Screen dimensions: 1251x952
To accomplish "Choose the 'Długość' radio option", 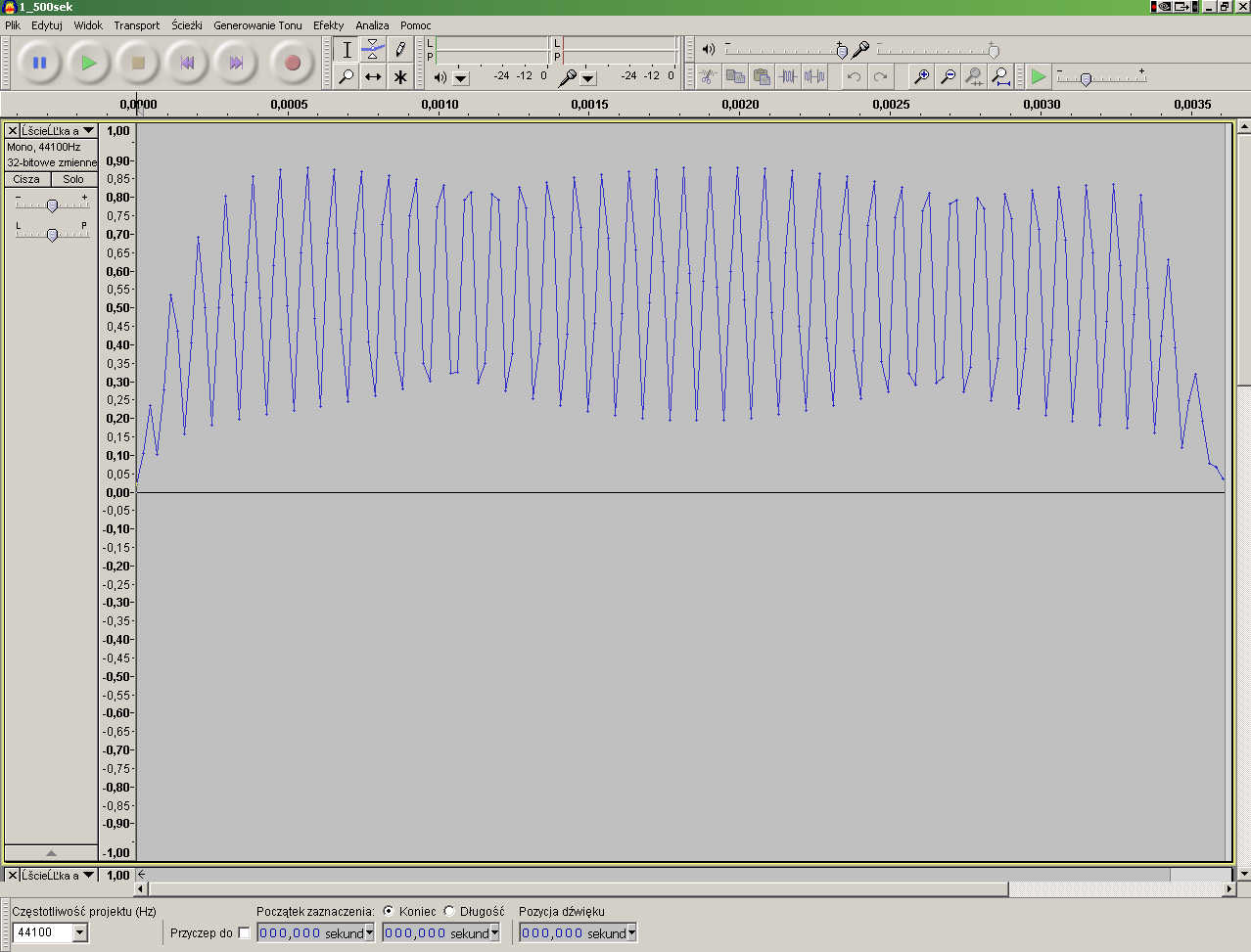I will pyautogui.click(x=449, y=911).
